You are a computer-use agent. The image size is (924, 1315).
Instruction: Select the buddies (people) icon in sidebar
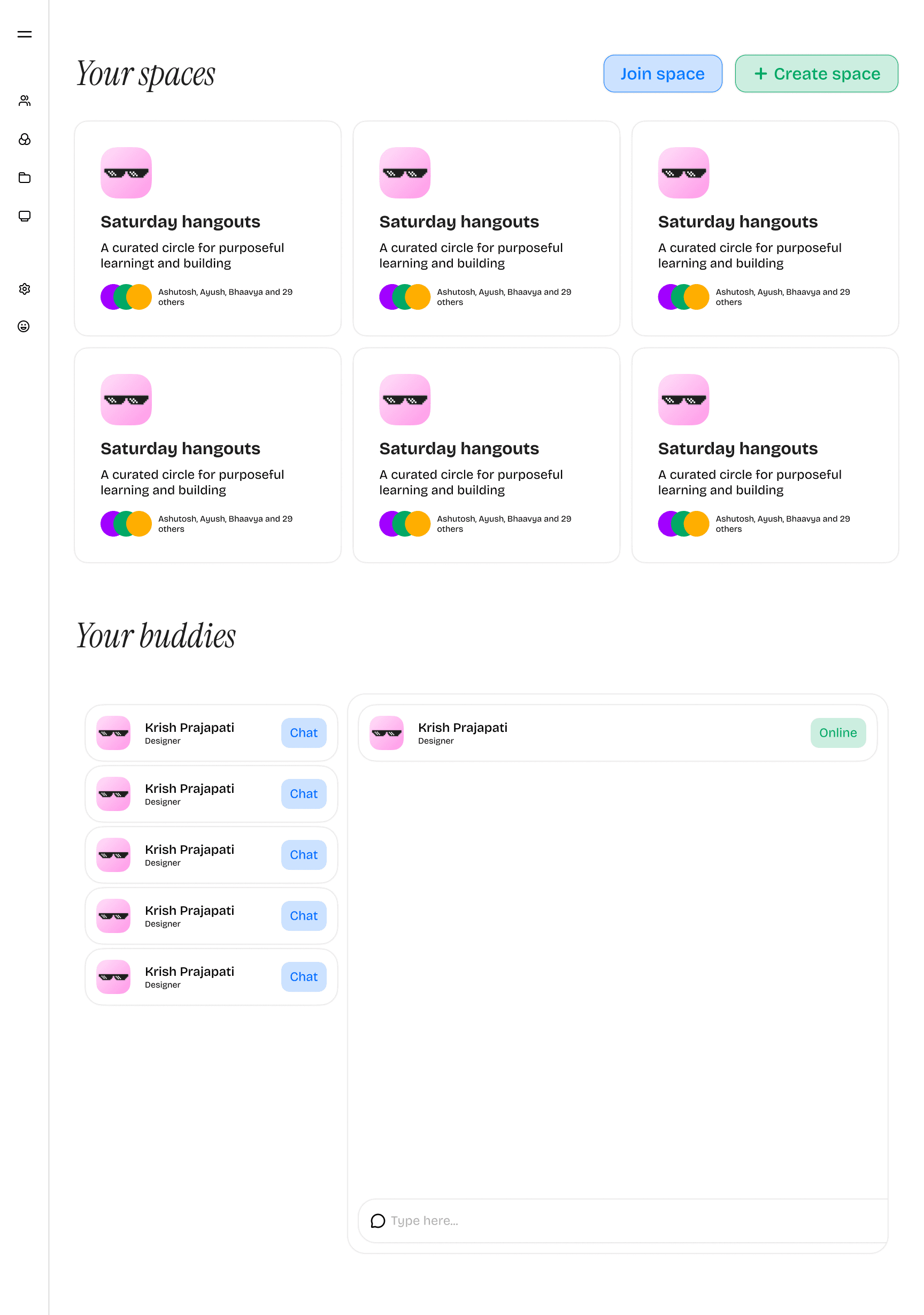click(x=25, y=101)
